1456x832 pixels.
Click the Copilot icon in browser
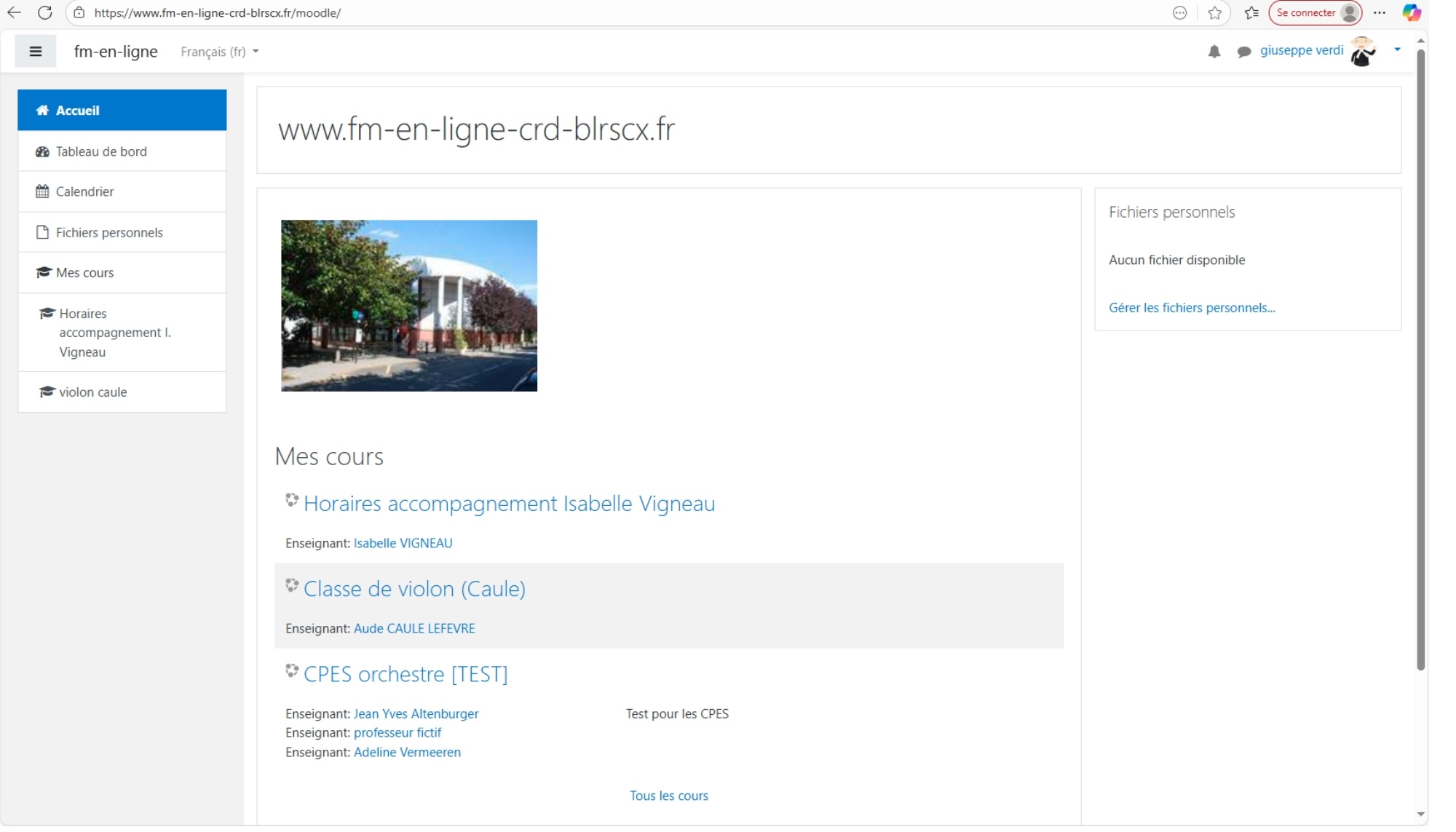pyautogui.click(x=1412, y=12)
